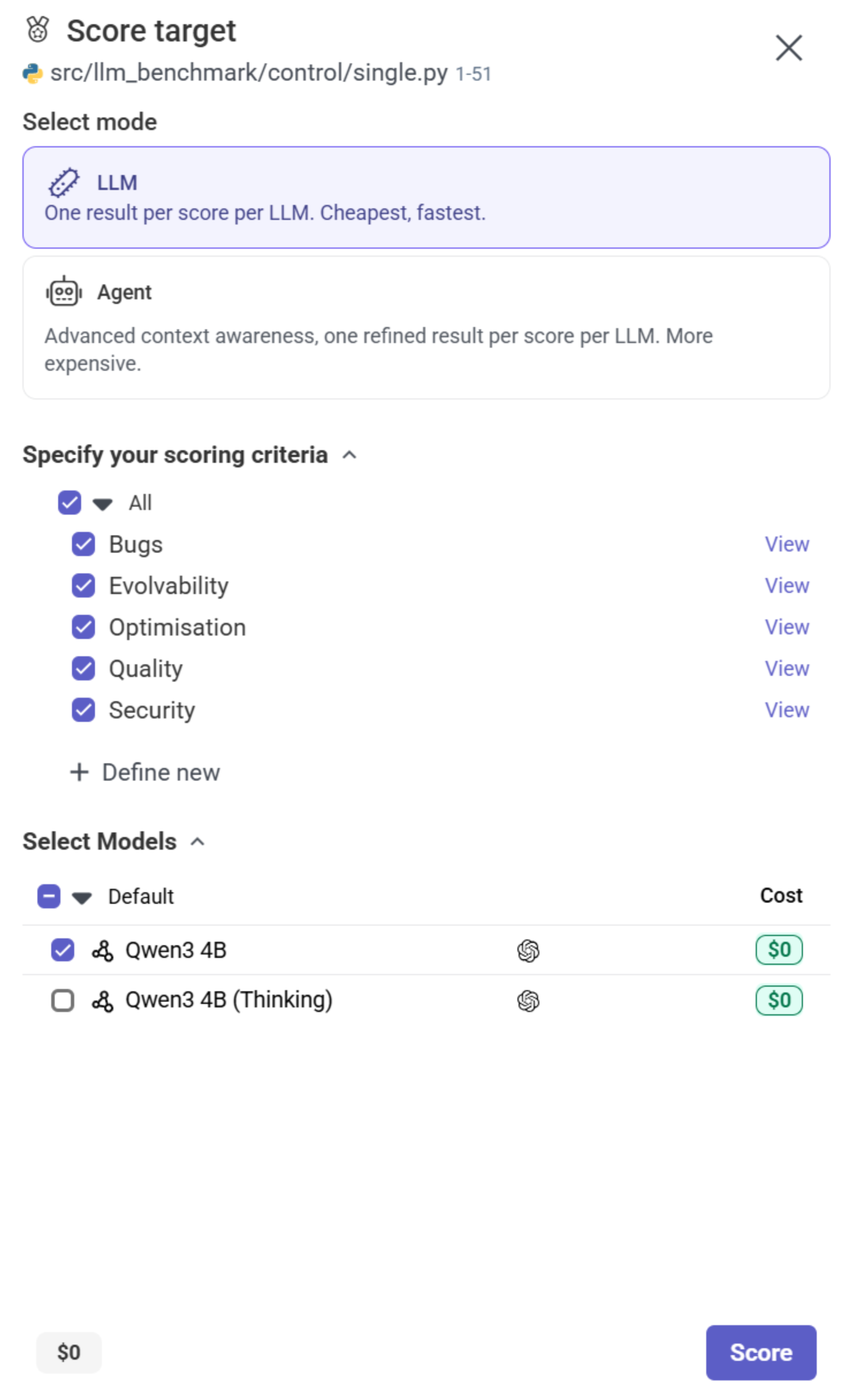
Task: View the Evolvability criterion details
Action: coord(786,585)
